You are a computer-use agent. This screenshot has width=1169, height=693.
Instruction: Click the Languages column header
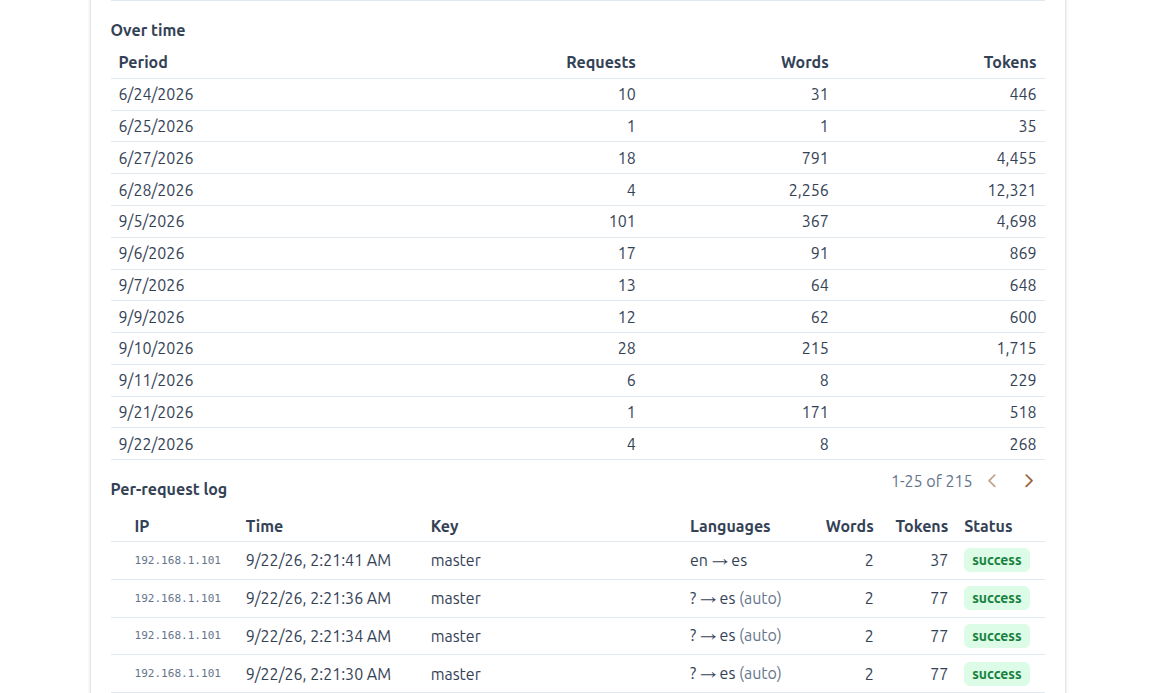pos(730,527)
